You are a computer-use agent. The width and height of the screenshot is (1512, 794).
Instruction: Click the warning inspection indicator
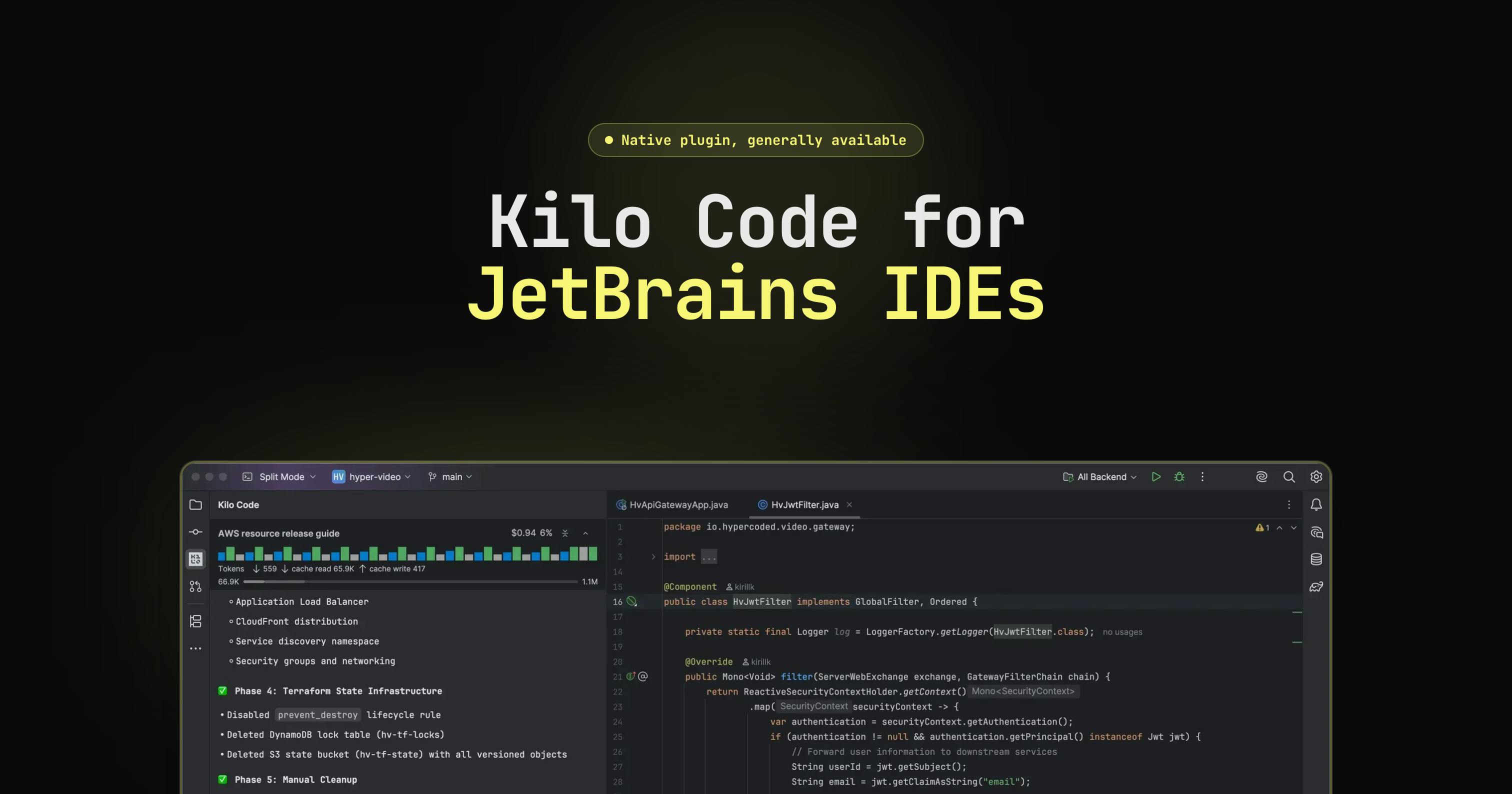tap(1262, 527)
